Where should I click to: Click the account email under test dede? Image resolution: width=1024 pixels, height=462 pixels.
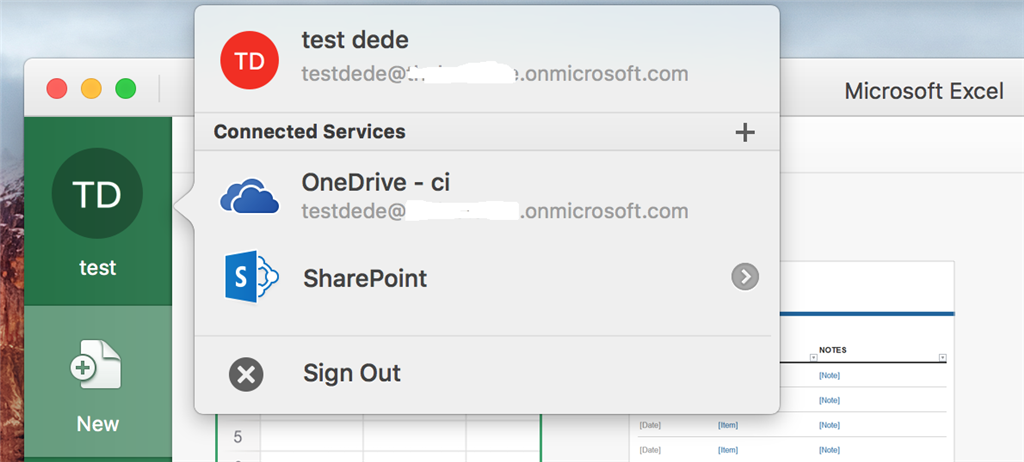(x=495, y=74)
